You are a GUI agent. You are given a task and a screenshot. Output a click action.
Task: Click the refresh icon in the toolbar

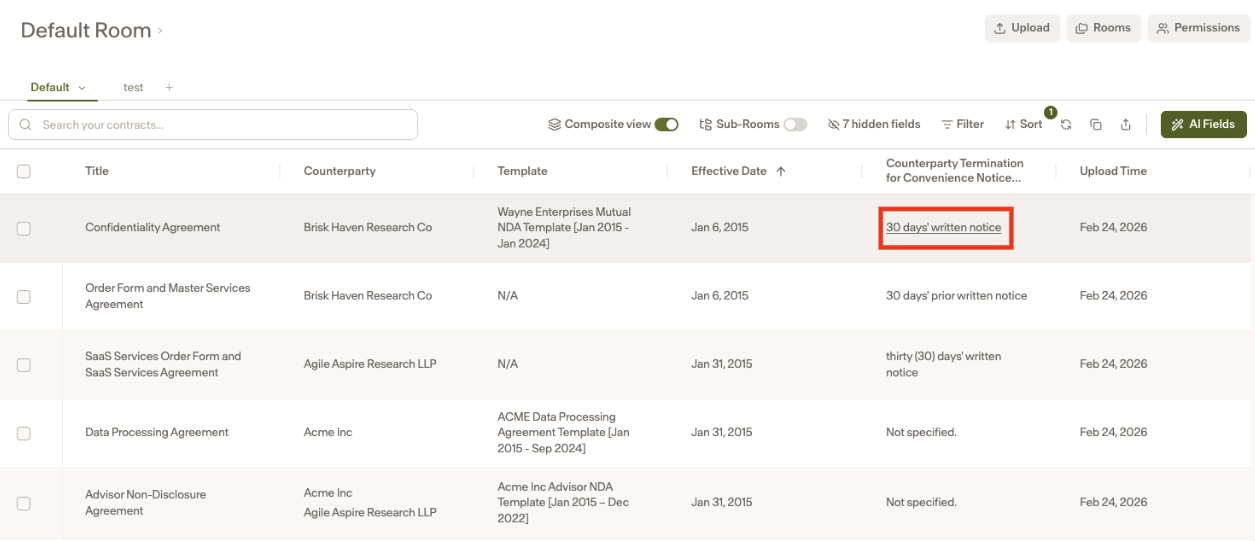[1066, 125]
